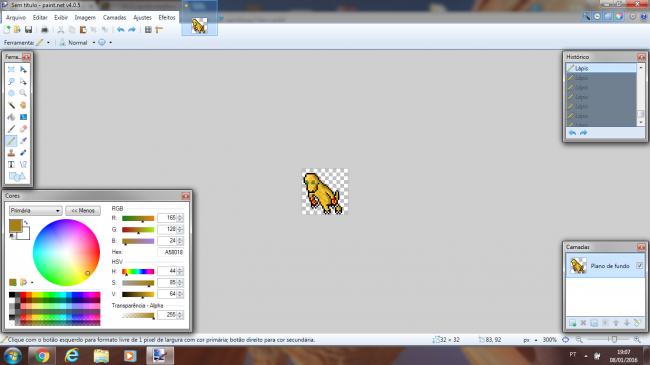
Task: Select the Text tool
Action: coord(11,165)
